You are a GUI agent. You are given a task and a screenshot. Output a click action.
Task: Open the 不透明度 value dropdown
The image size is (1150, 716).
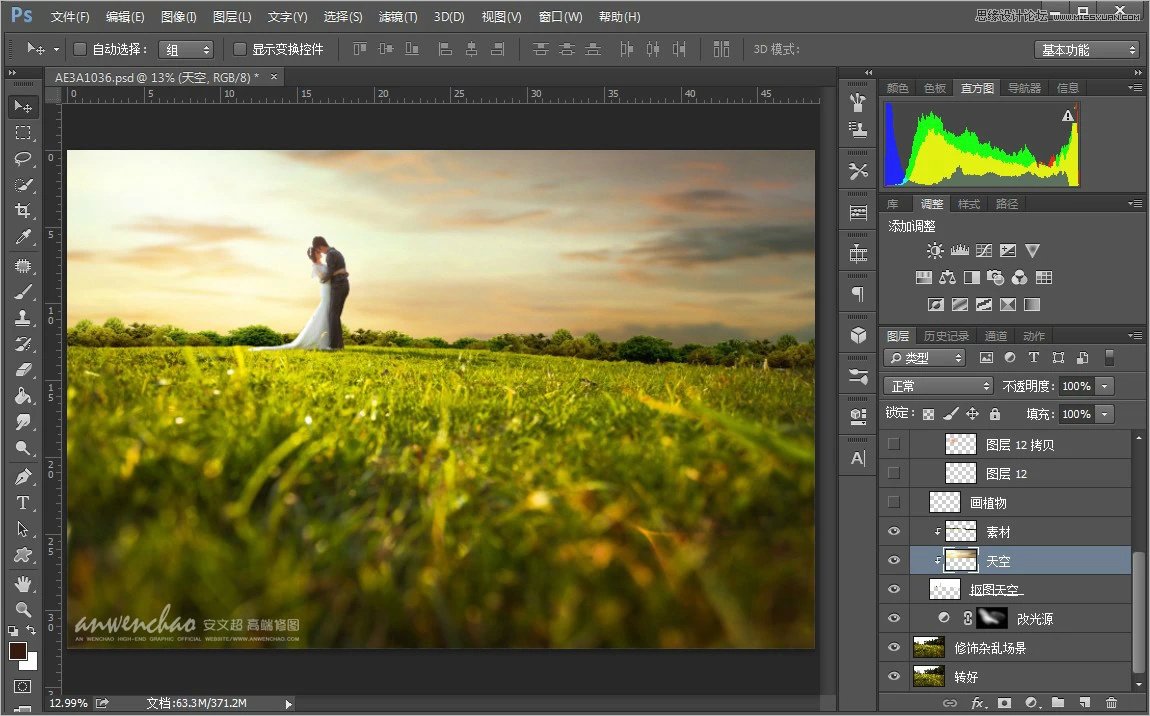(x=1104, y=385)
